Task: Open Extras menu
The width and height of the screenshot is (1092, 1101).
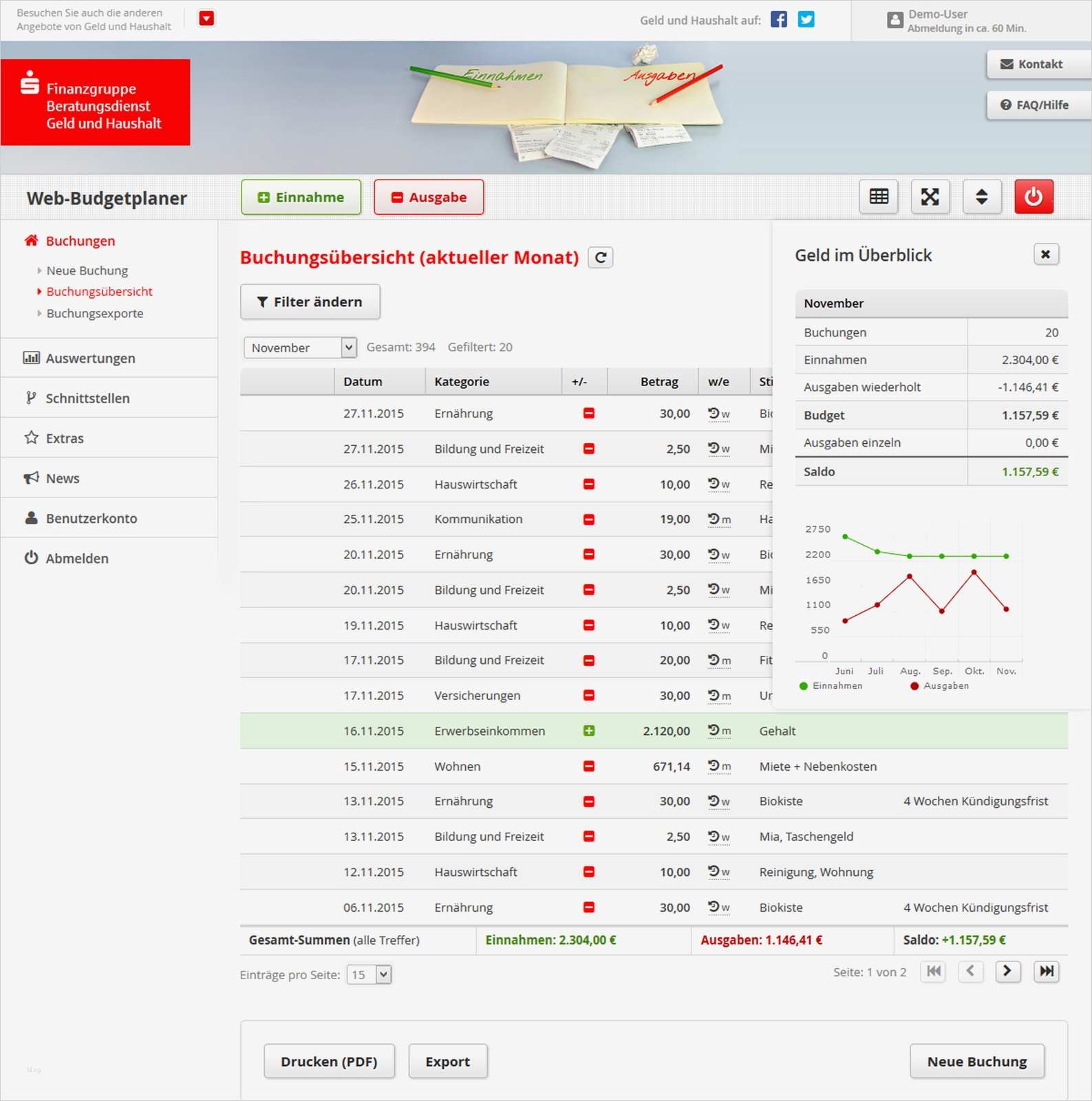Action: pyautogui.click(x=65, y=438)
